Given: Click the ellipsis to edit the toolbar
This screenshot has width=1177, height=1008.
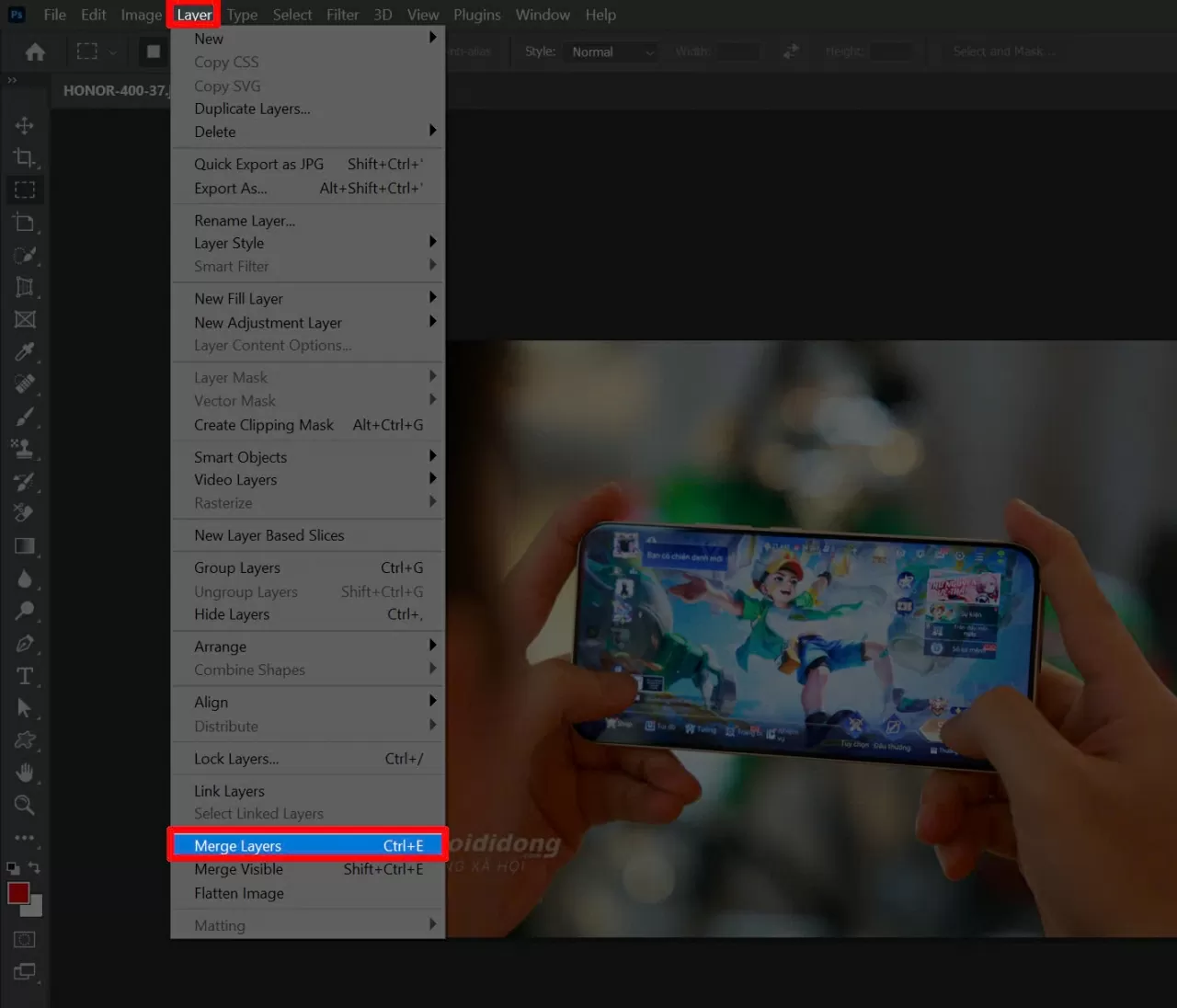Looking at the screenshot, I should (x=25, y=838).
